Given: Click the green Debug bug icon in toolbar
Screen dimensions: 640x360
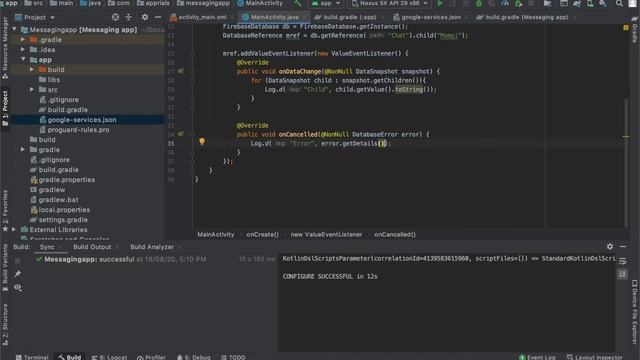Looking at the screenshot, I should click(x=479, y=4).
